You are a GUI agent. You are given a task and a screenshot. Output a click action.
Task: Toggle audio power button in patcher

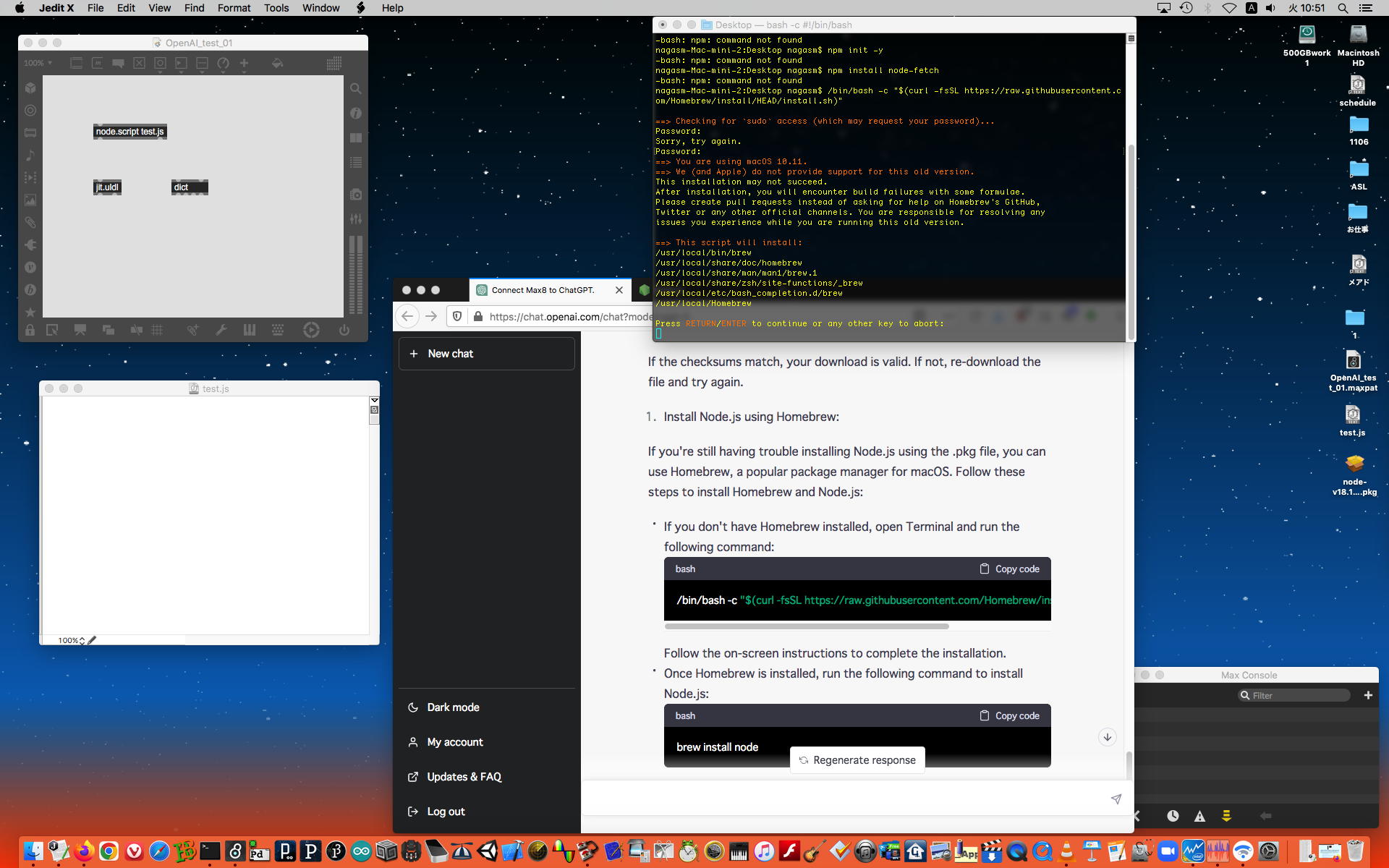344,331
